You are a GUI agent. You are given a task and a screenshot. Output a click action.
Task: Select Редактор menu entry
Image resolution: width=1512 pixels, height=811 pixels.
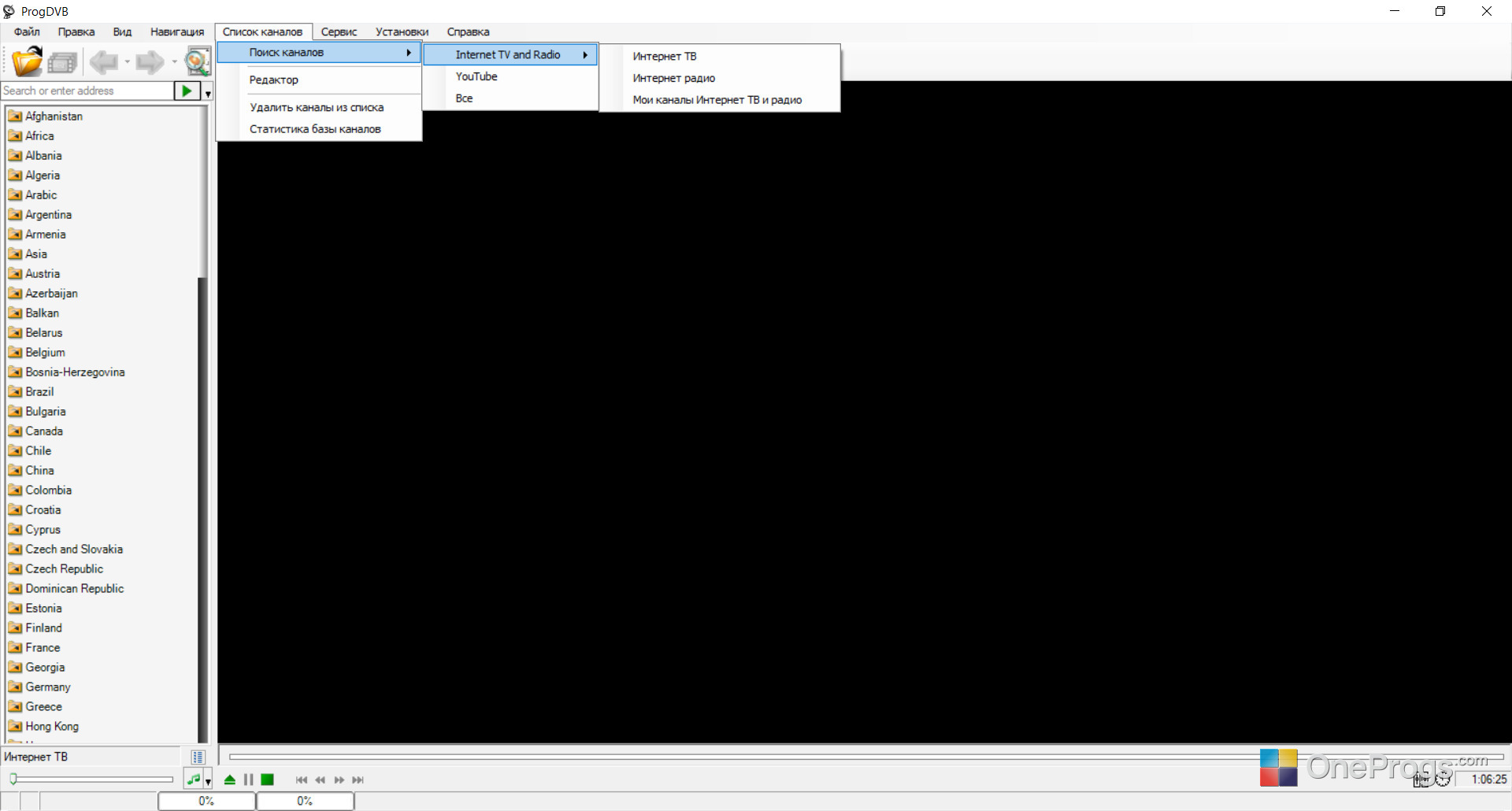pos(319,80)
